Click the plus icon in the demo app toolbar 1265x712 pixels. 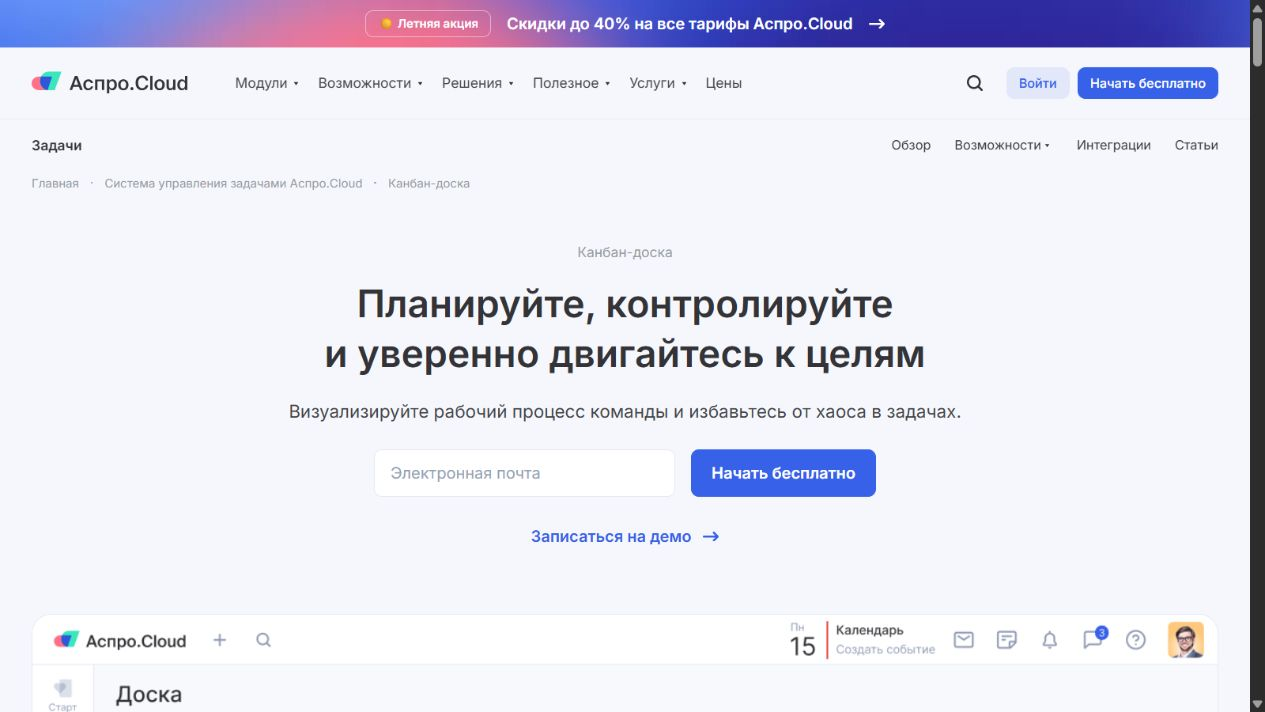click(x=220, y=640)
